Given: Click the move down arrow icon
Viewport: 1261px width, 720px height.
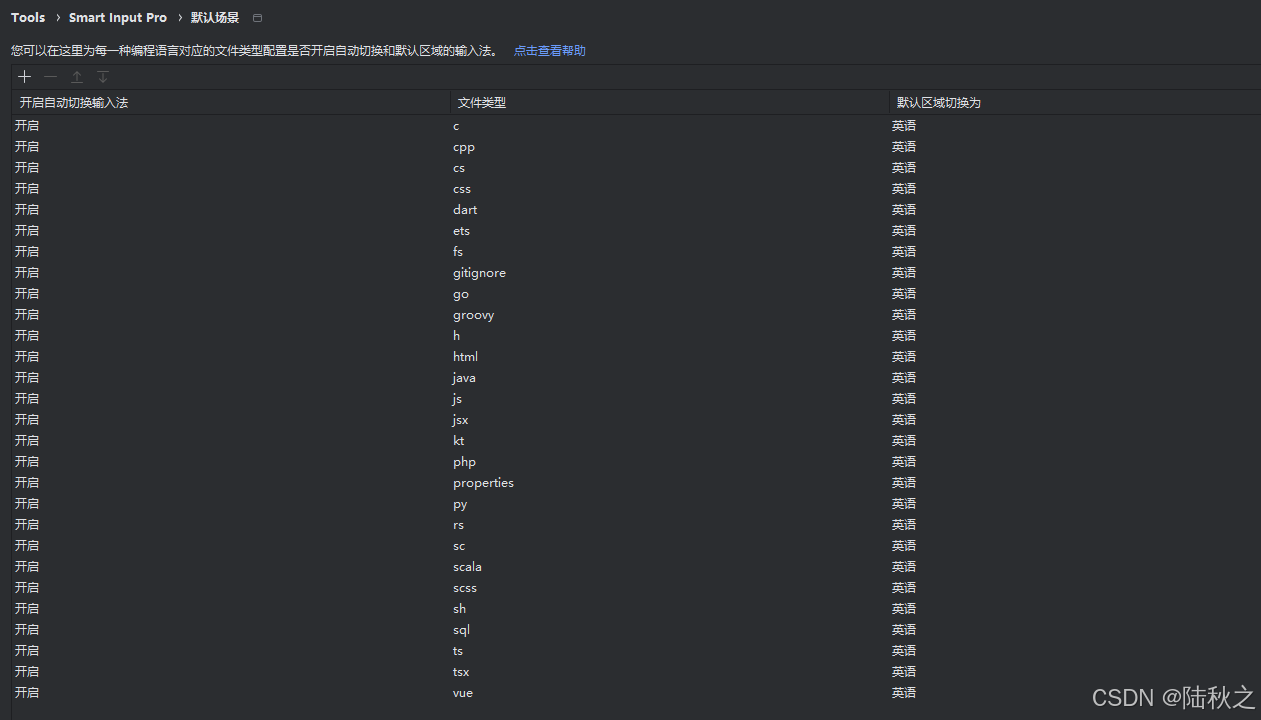Looking at the screenshot, I should click(x=103, y=77).
